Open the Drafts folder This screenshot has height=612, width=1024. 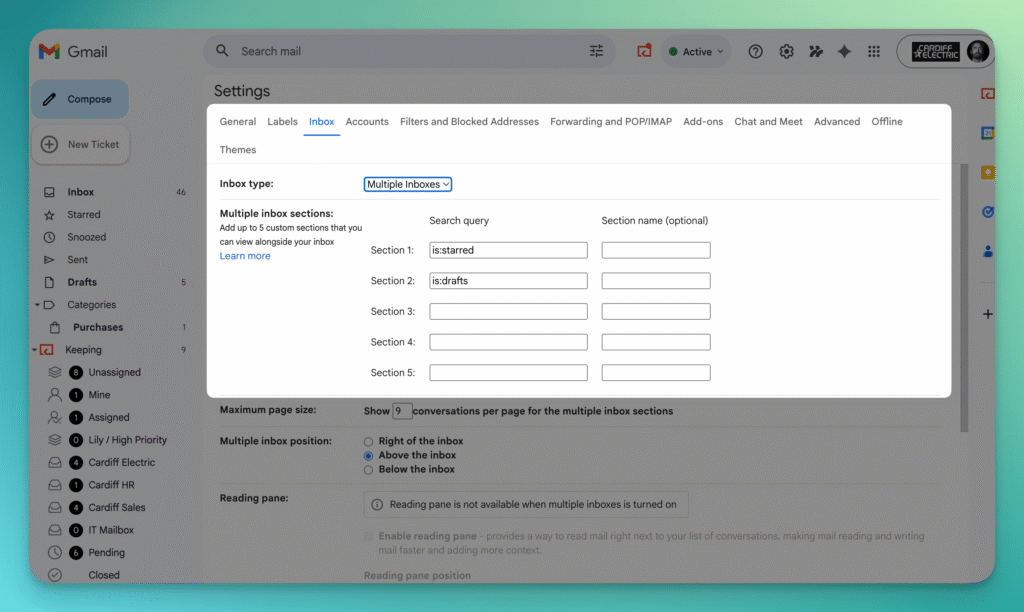[82, 282]
